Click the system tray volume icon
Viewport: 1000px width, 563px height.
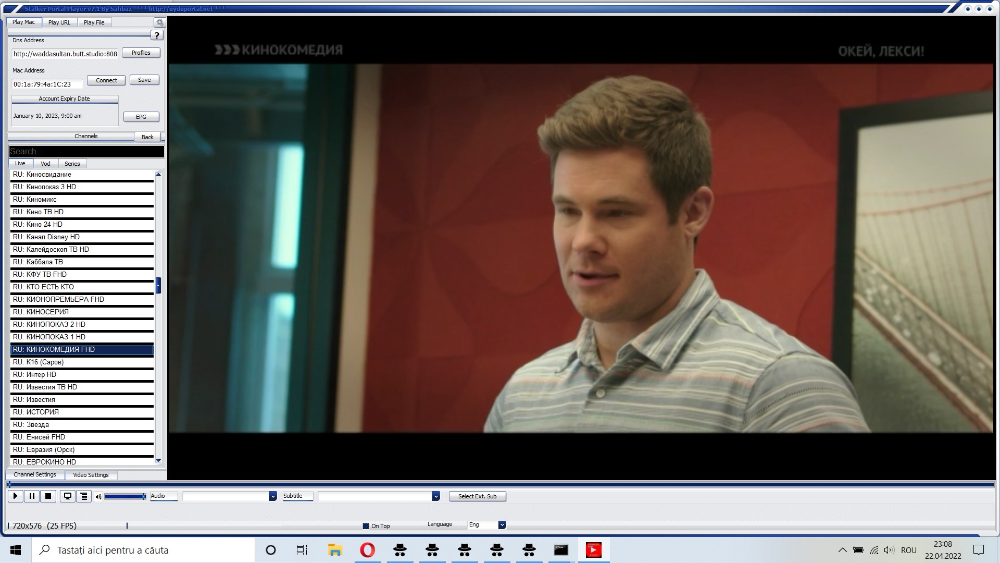[889, 550]
